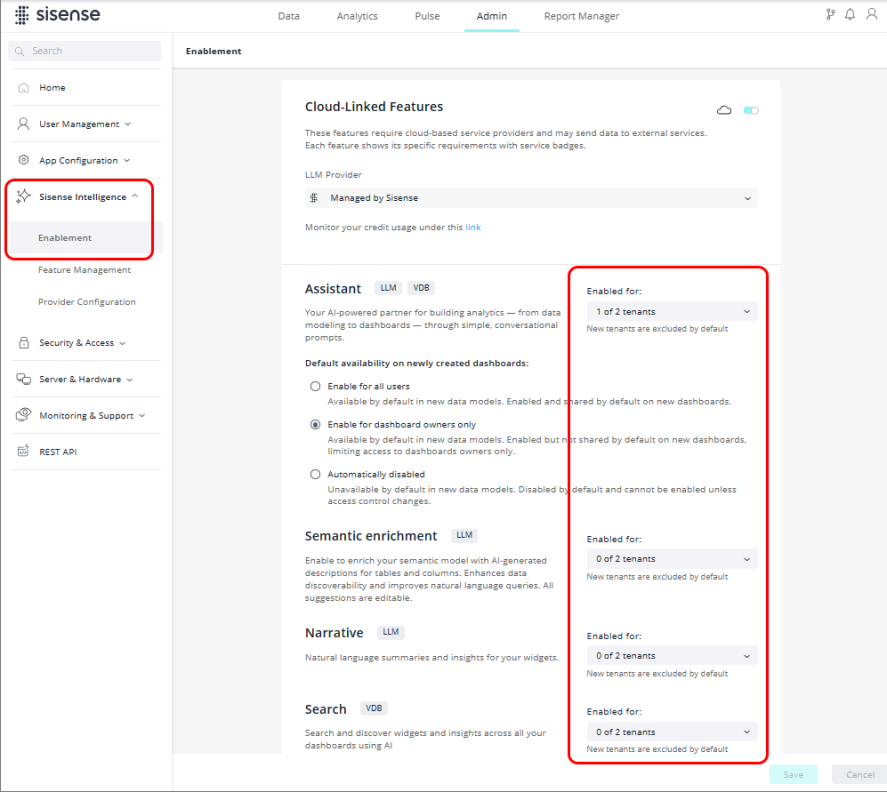Screen dimensions: 887x792
Task: Open Semantic enrichment tenants dropdown
Action: coord(672,559)
